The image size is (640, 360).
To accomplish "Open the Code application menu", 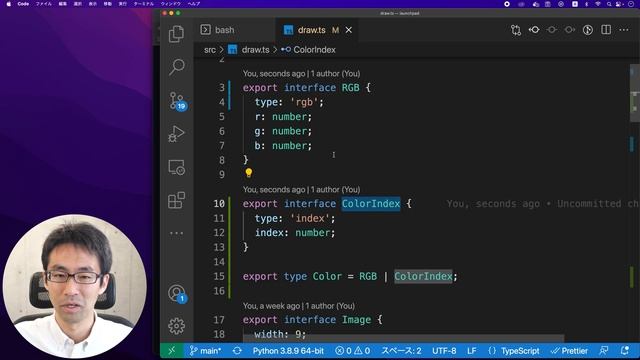I will [x=23, y=4].
